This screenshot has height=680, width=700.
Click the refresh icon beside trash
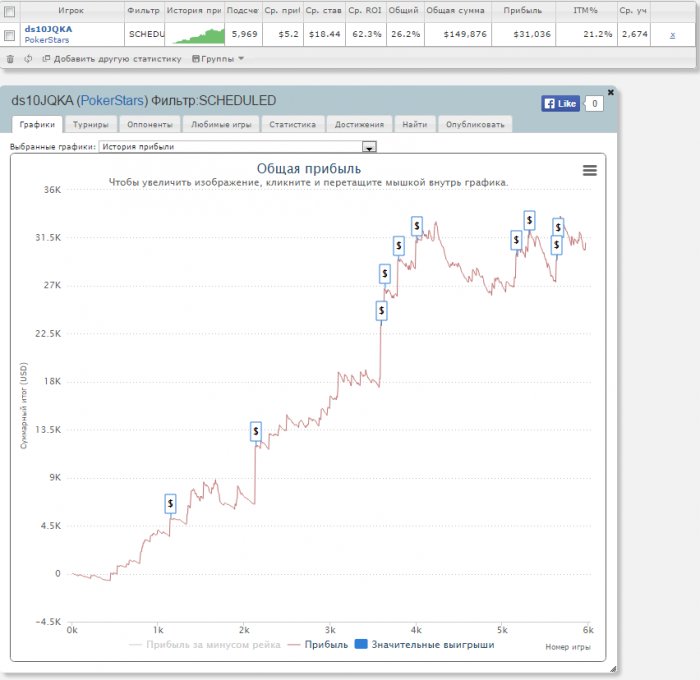pyautogui.click(x=28, y=59)
